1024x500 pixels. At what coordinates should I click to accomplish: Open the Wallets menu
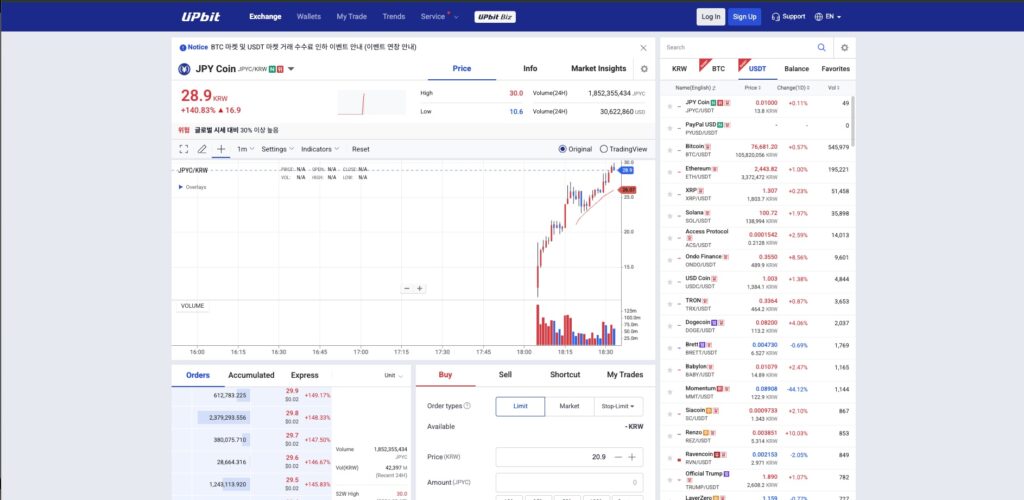309,17
